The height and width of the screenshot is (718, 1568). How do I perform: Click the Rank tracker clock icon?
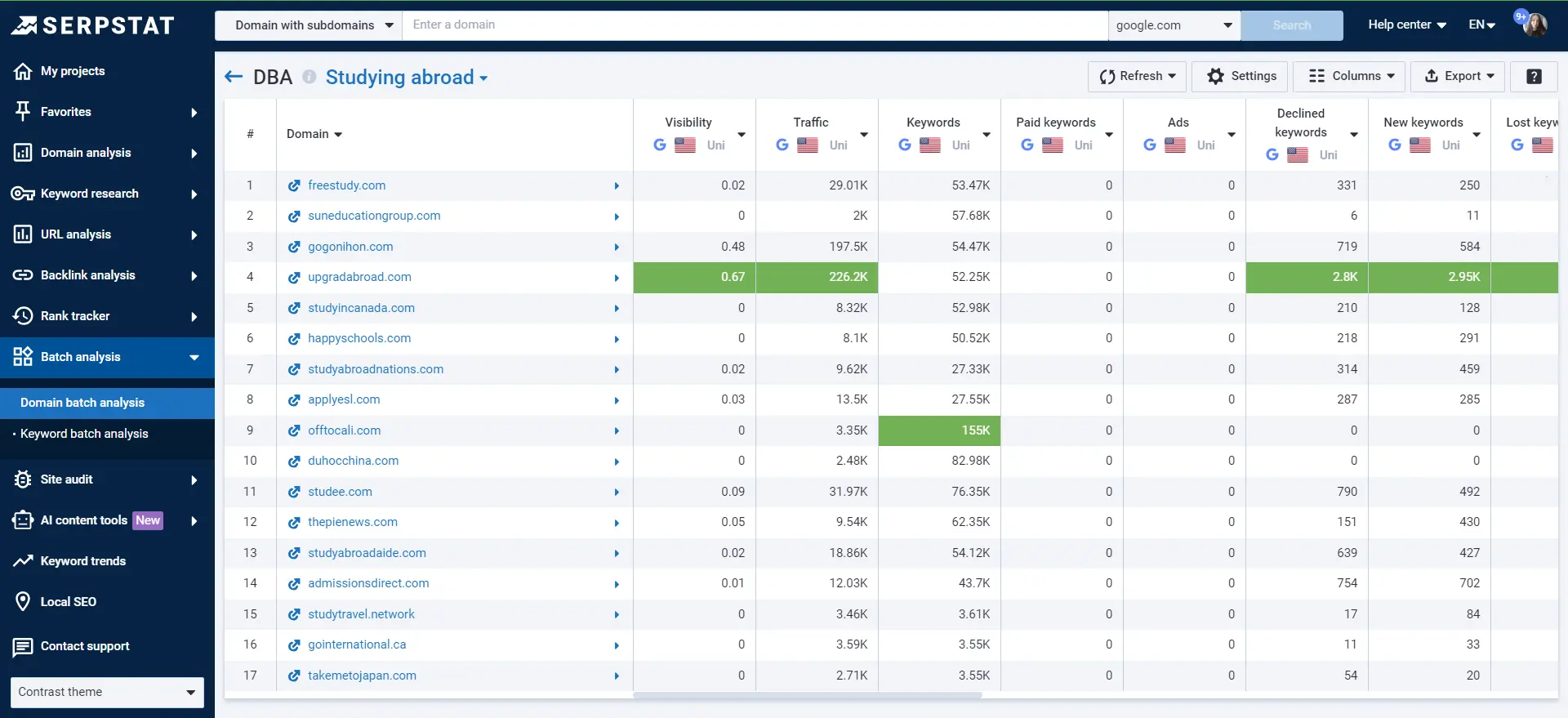(x=23, y=316)
